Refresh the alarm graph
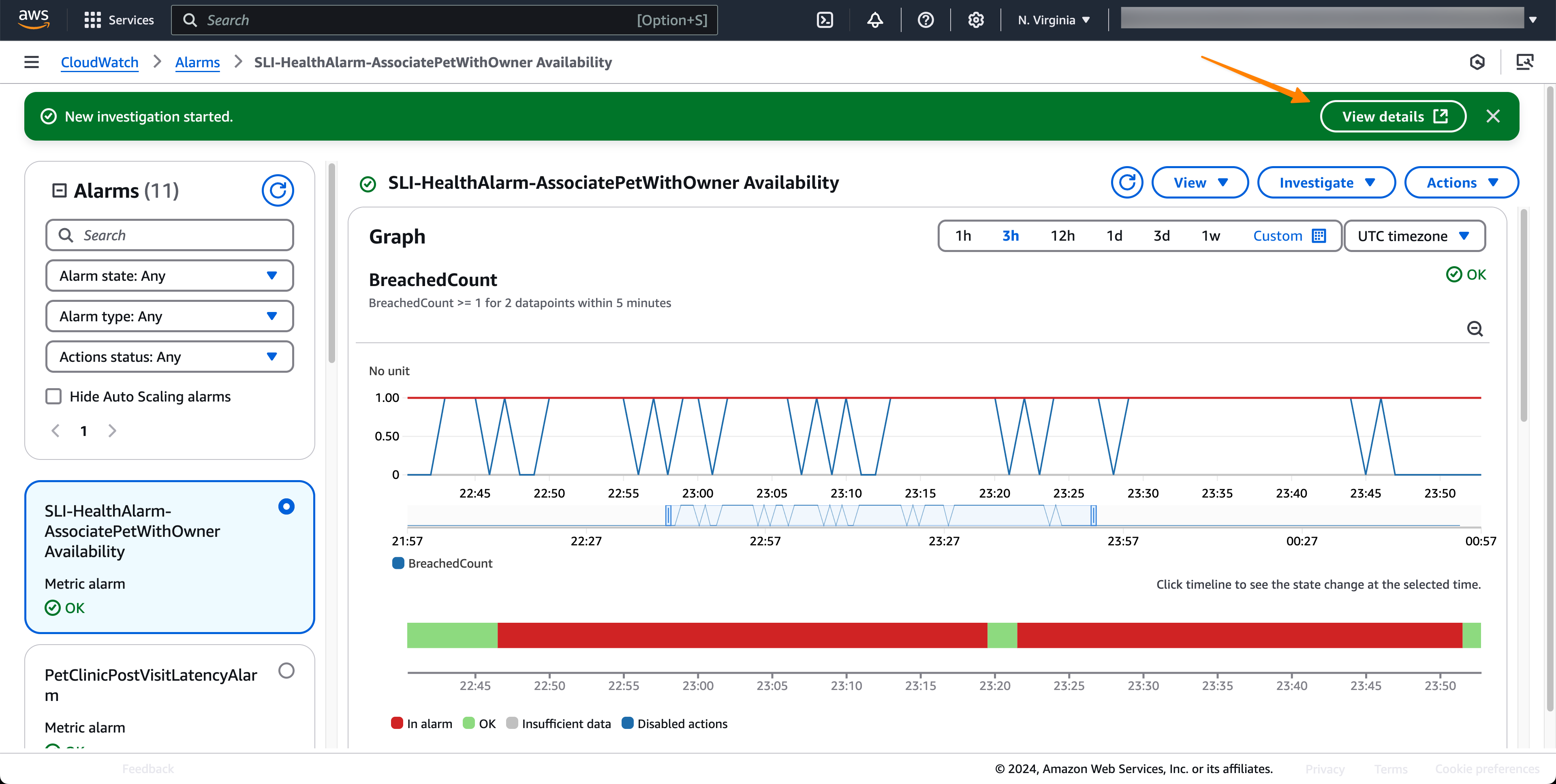 pyautogui.click(x=1126, y=182)
